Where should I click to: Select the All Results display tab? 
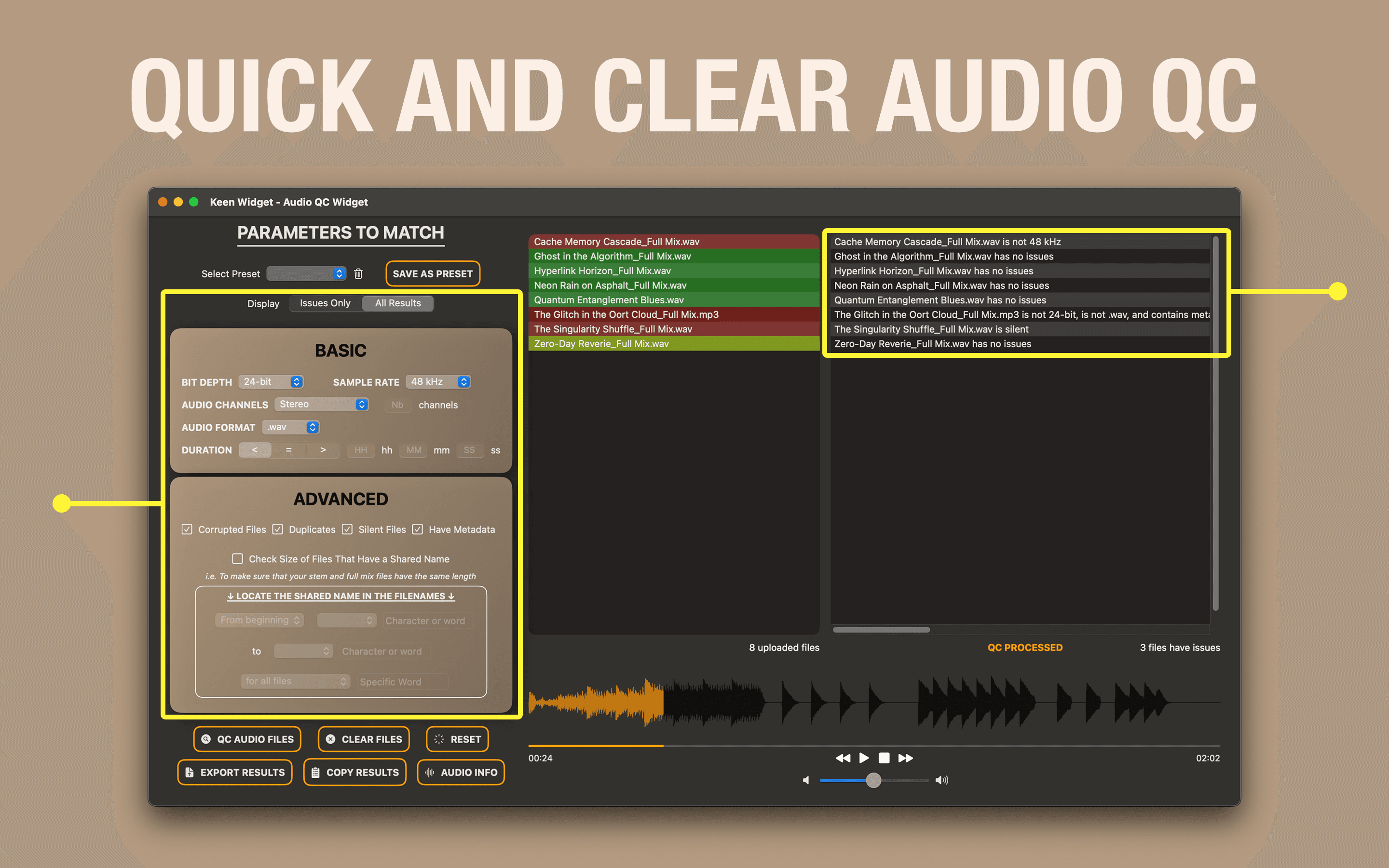pyautogui.click(x=398, y=303)
